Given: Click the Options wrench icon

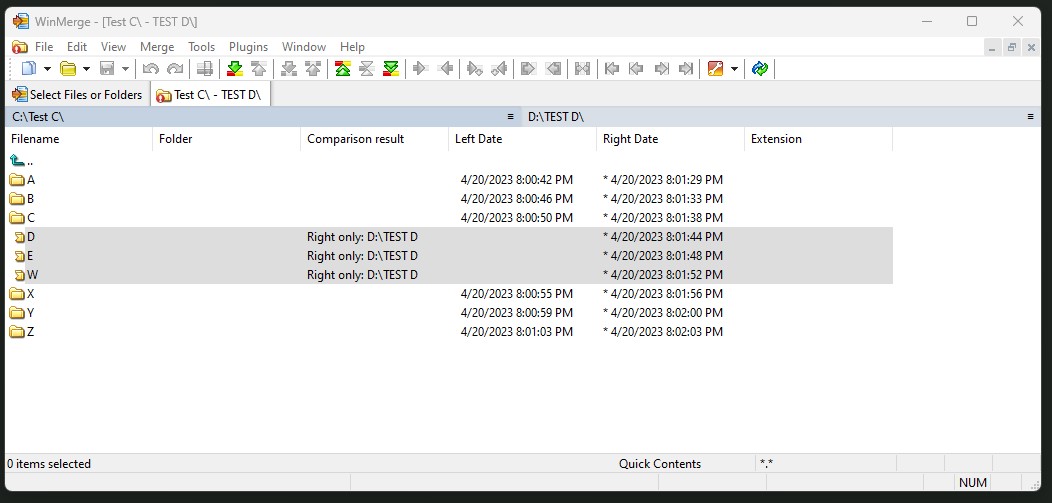Looking at the screenshot, I should click(x=716, y=68).
